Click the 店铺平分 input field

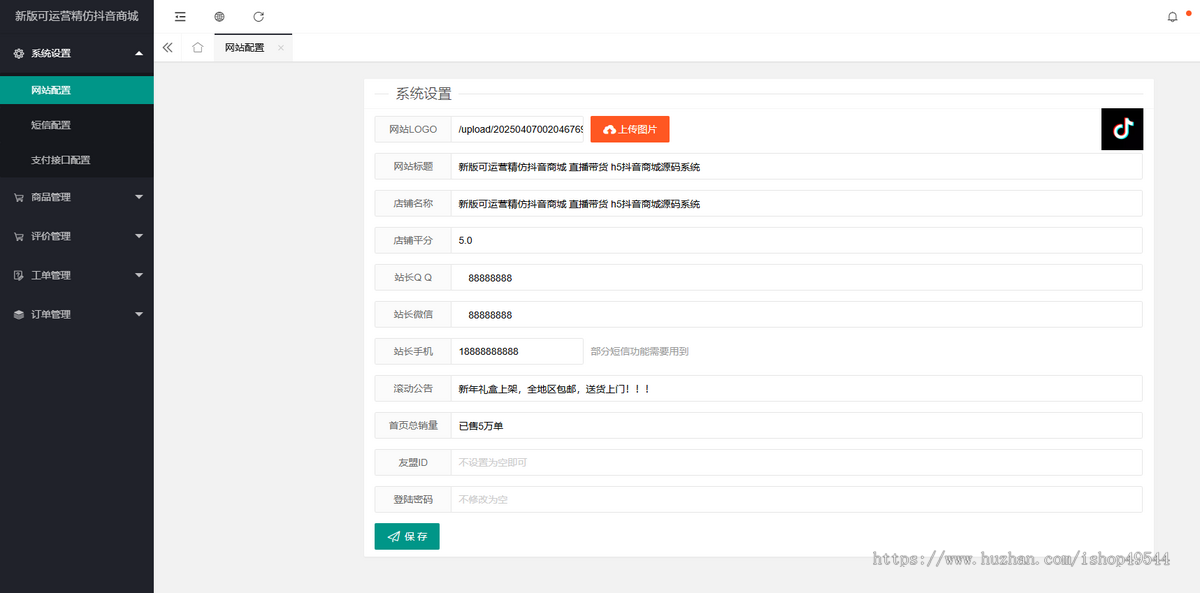click(x=796, y=240)
